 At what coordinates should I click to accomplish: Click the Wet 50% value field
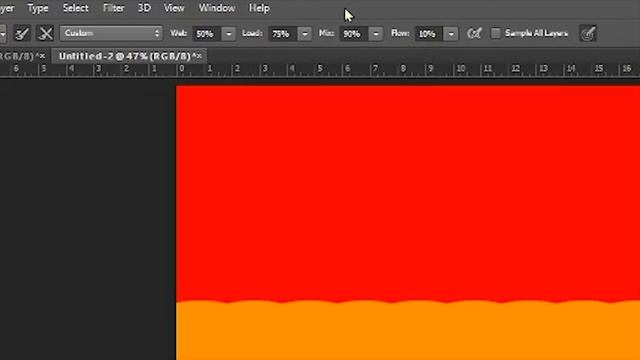(207, 33)
